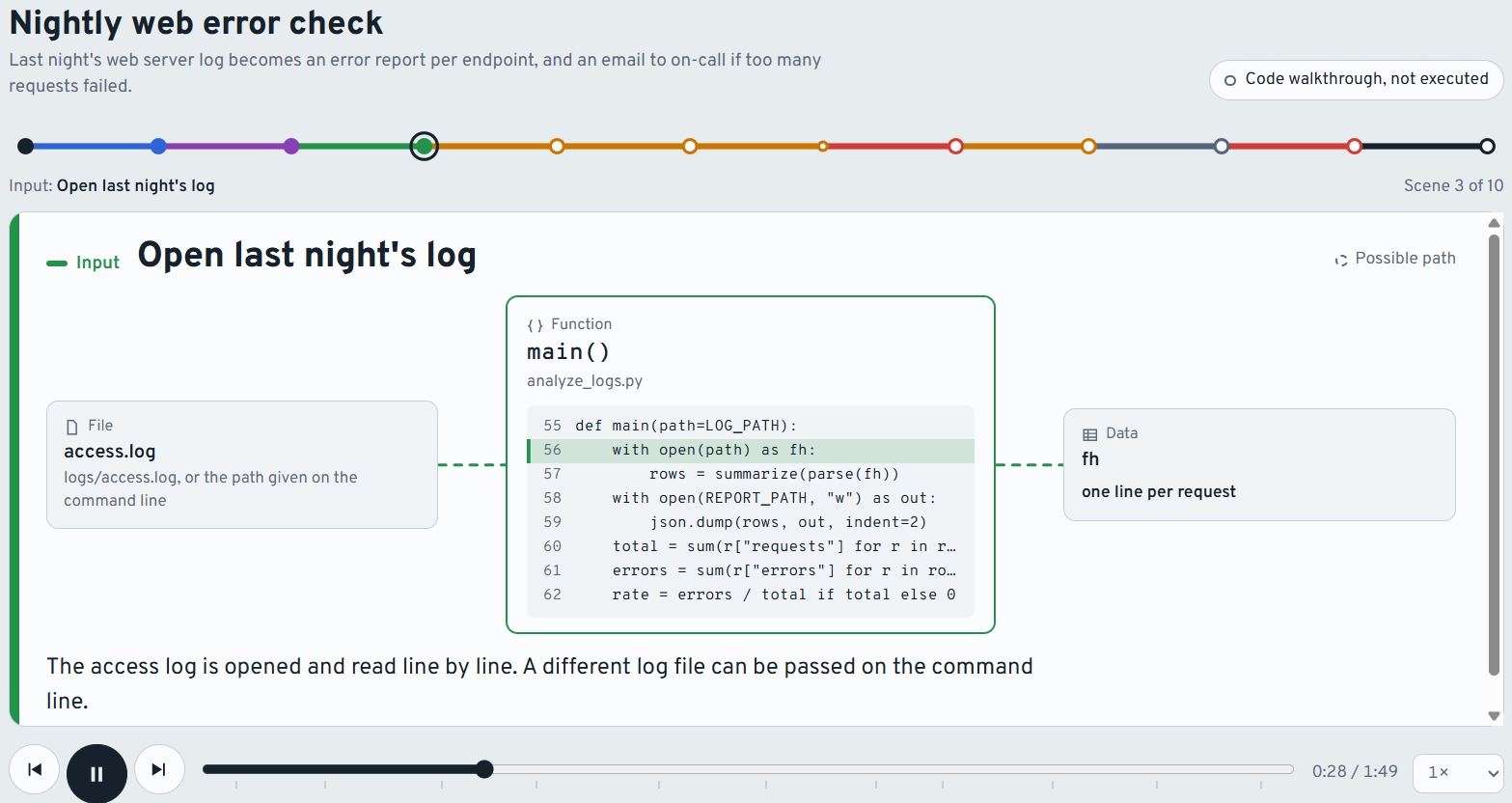The height and width of the screenshot is (803, 1512).
Task: Click the scene panel scroll down arrow
Action: click(x=1494, y=716)
